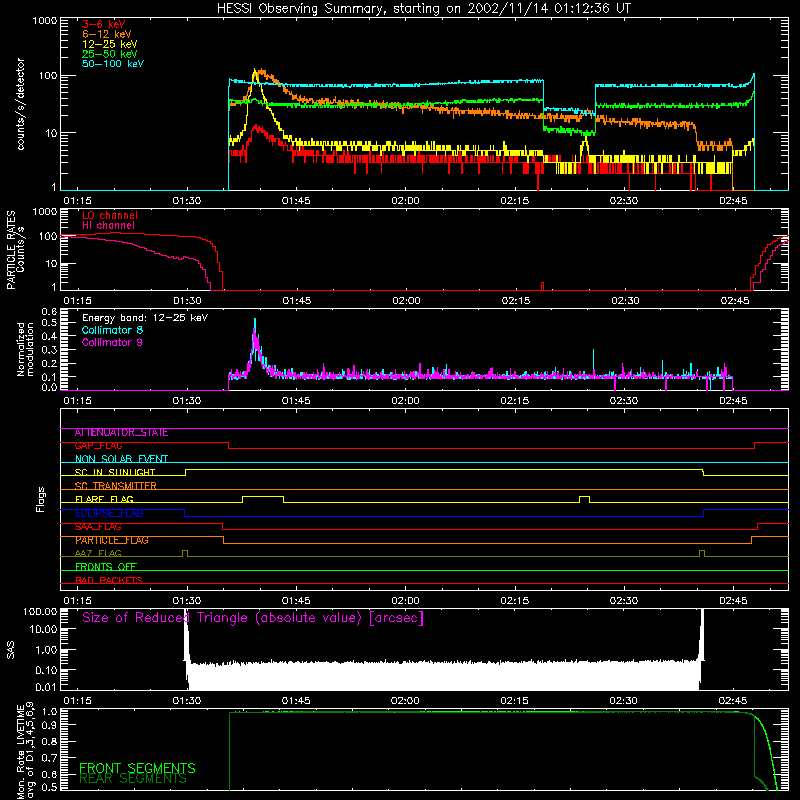Image resolution: width=800 pixels, height=800 pixels.
Task: Click the 02:15 time label under the particle rates panel
Action: (515, 301)
